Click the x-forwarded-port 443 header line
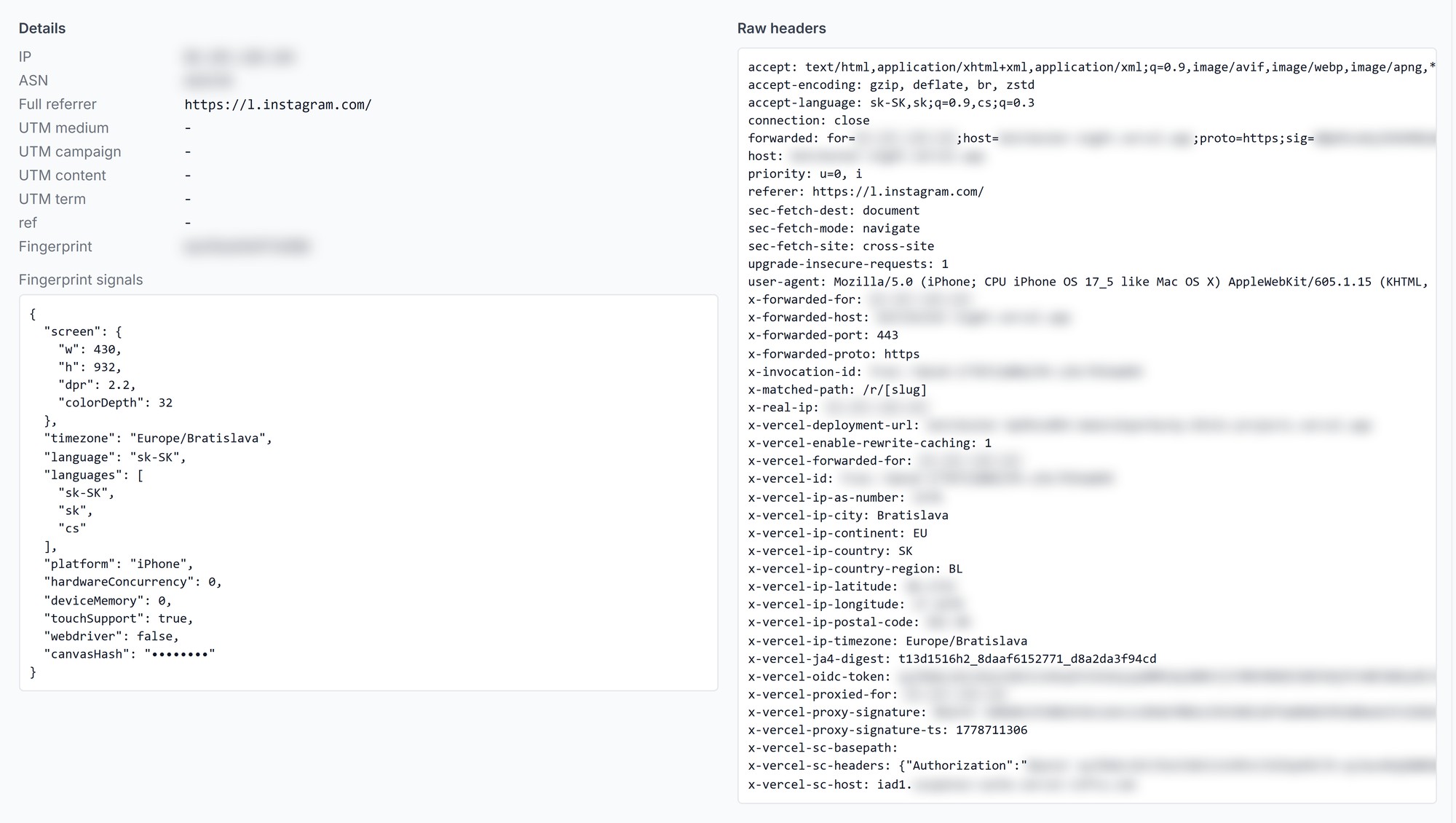This screenshot has height=823, width=1456. (823, 335)
